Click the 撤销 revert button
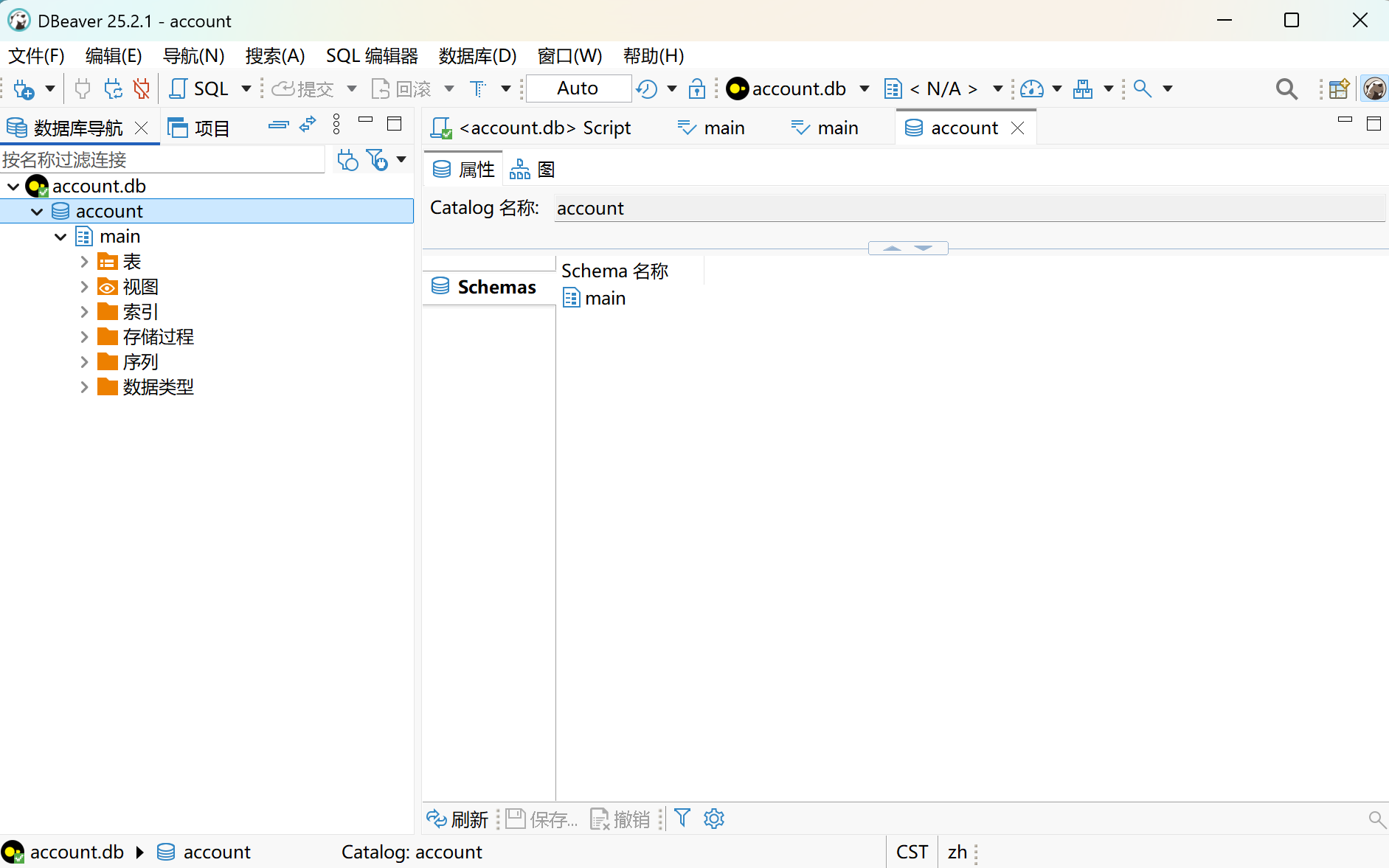 coord(620,819)
